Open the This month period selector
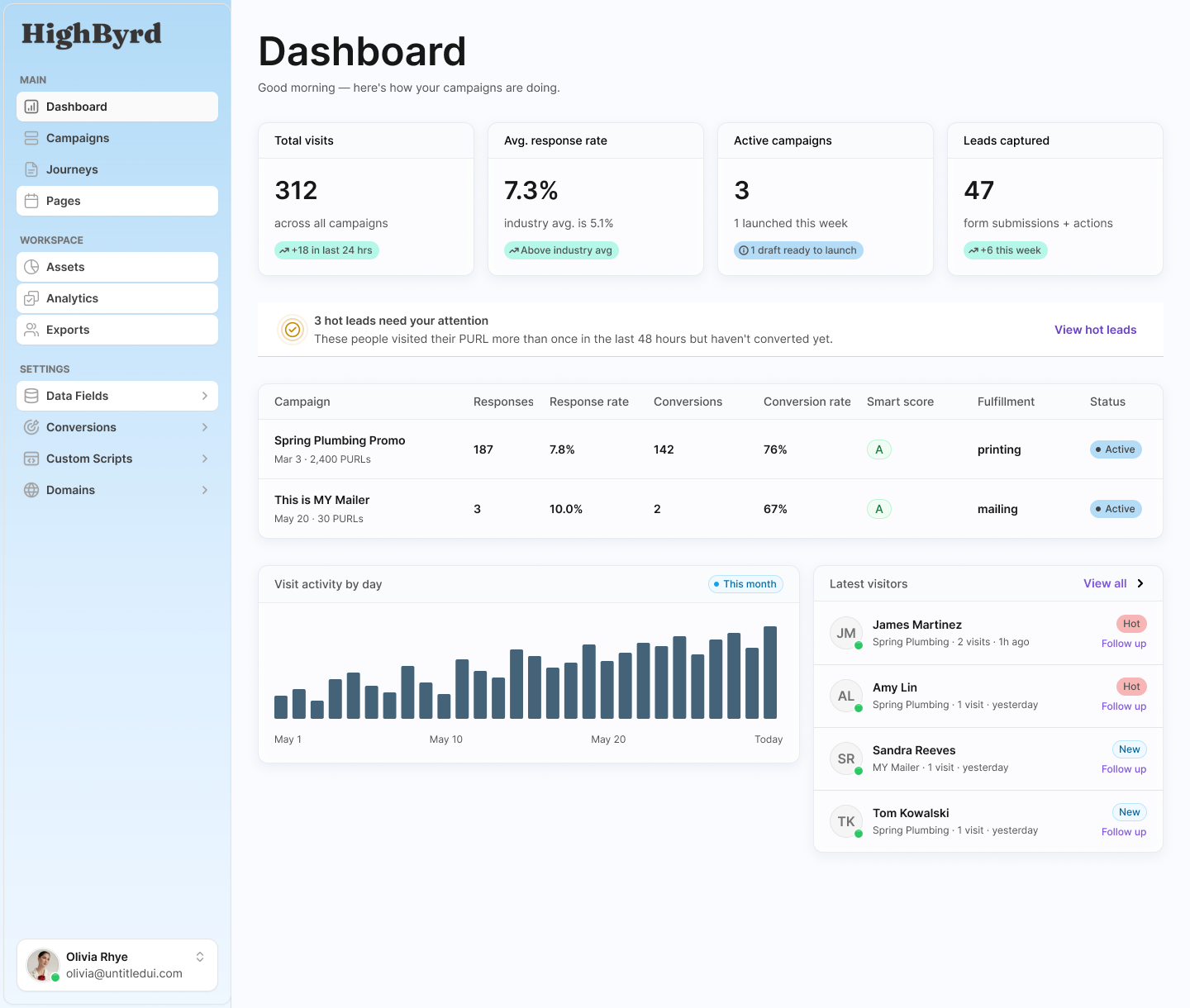The height and width of the screenshot is (1008, 1190). tap(745, 584)
